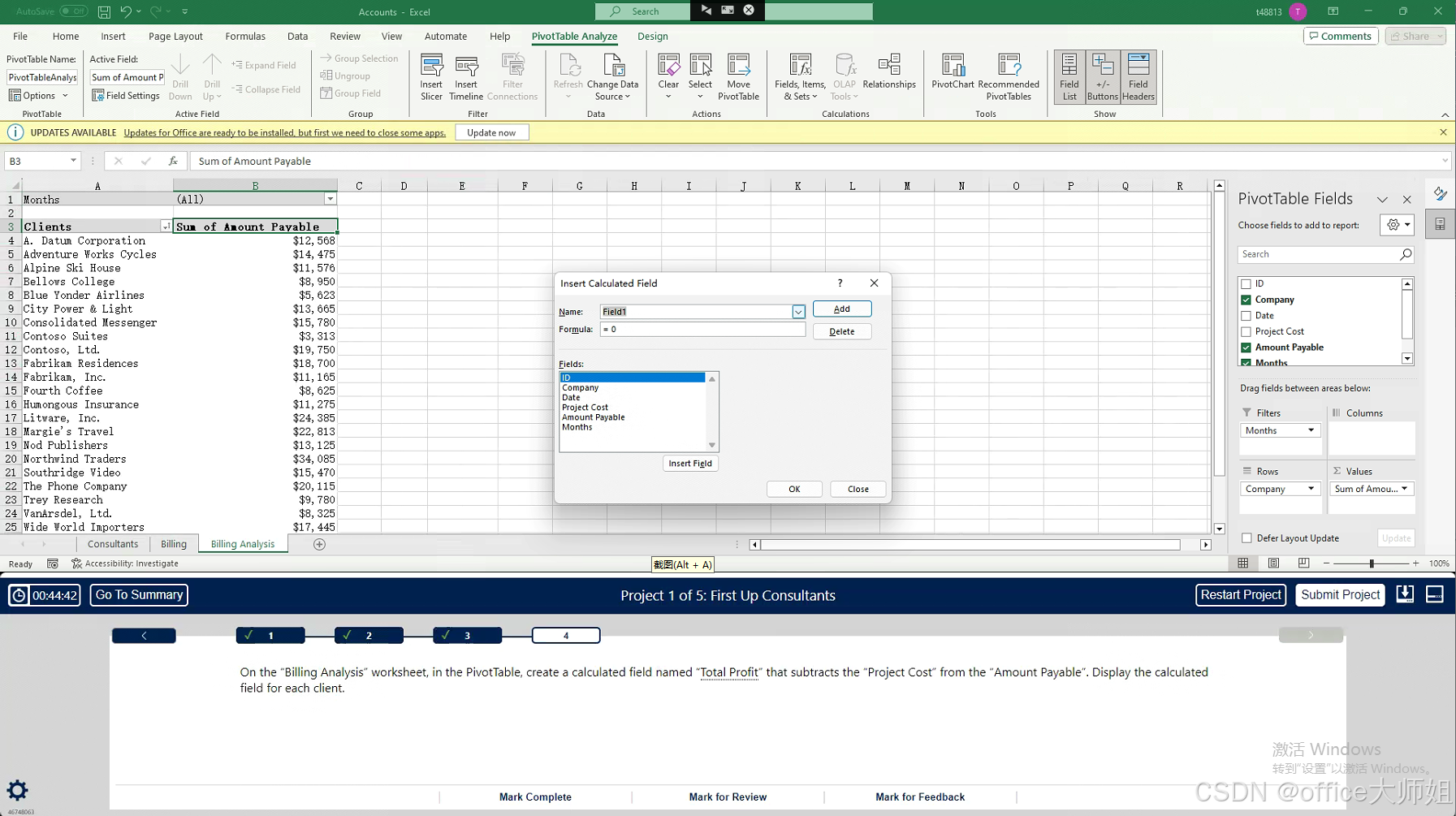The width and height of the screenshot is (1456, 816).
Task: Click the Insert Timeline icon
Action: (466, 77)
